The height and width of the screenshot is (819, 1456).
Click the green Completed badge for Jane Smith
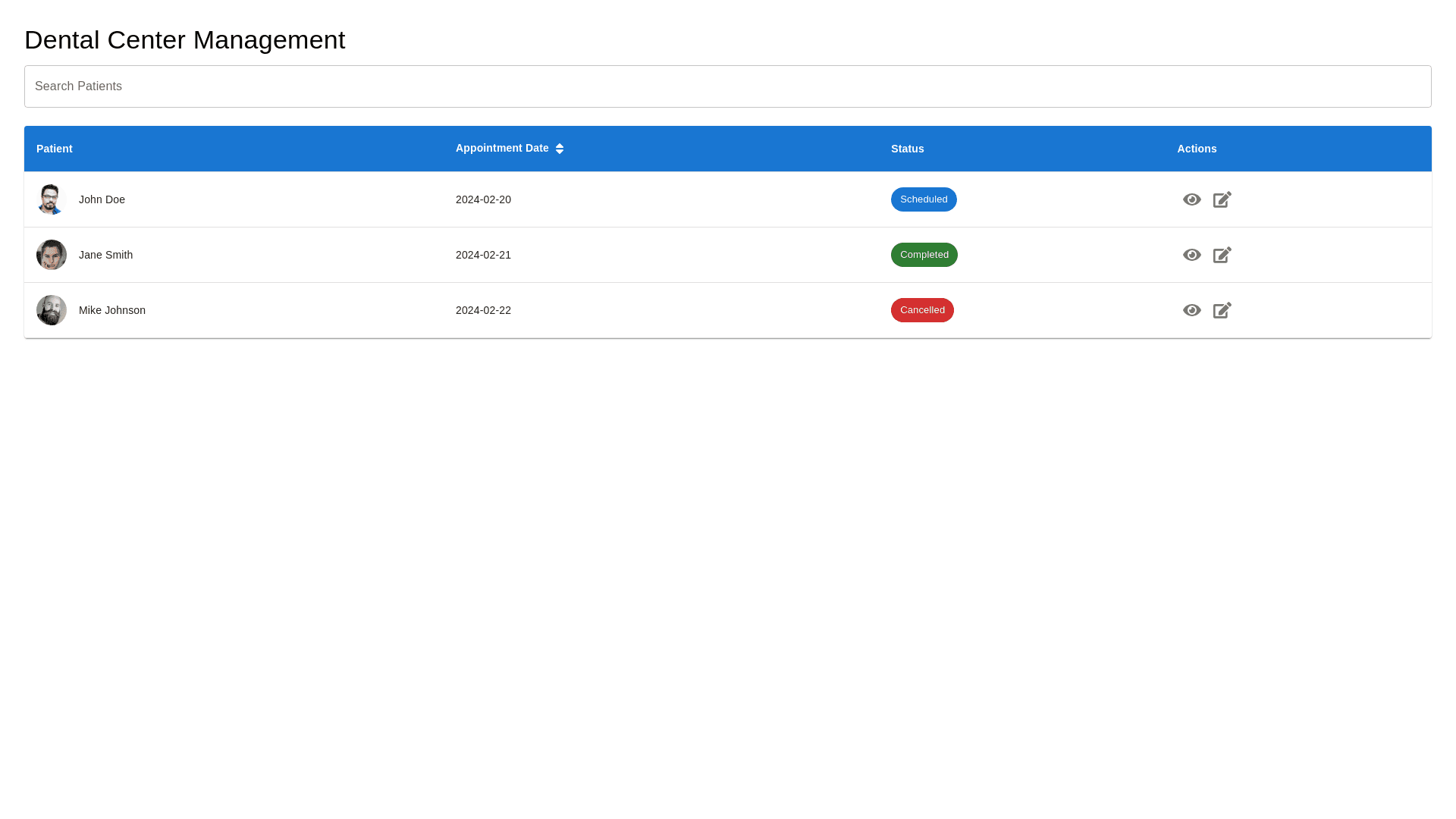tap(924, 255)
